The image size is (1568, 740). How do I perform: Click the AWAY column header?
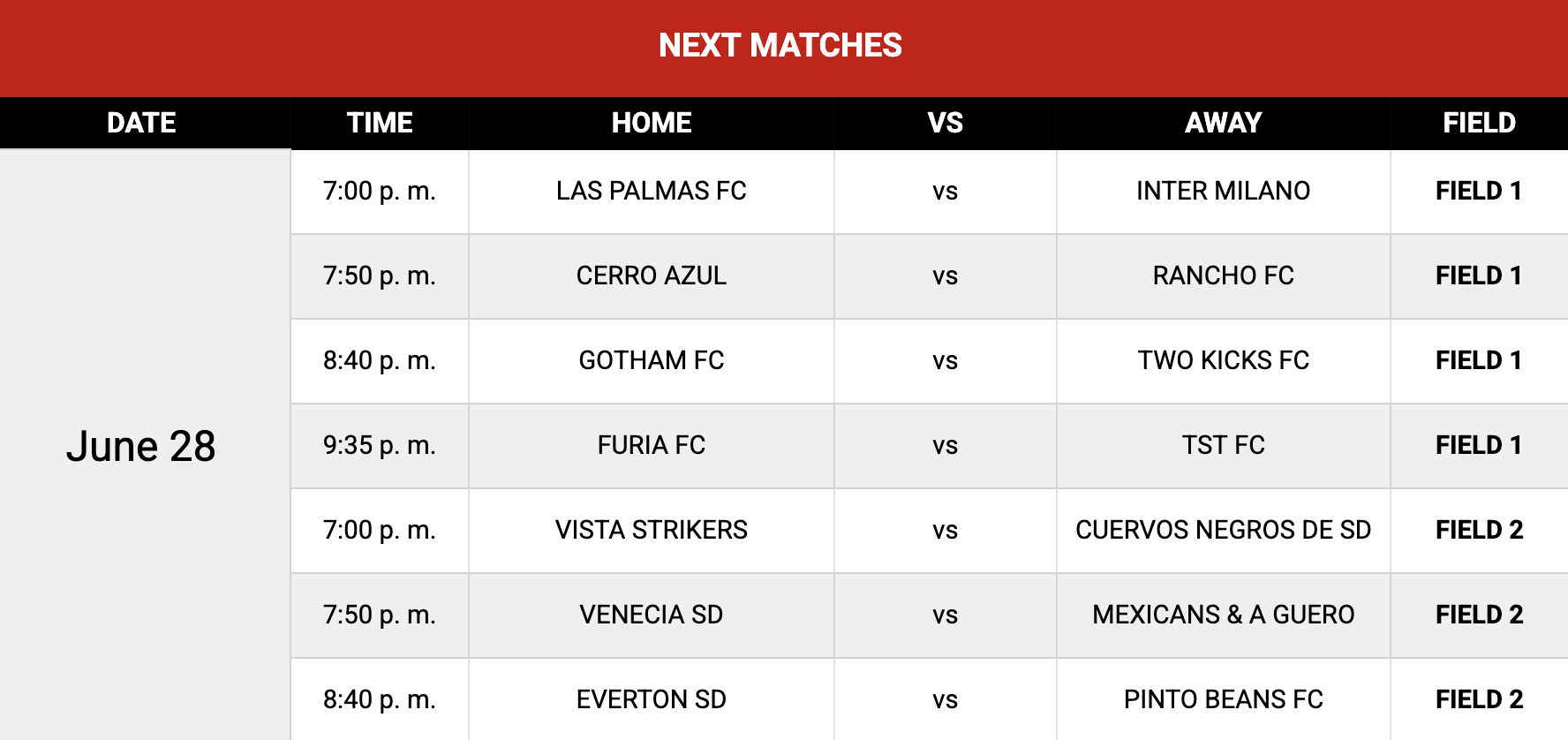(x=1224, y=123)
